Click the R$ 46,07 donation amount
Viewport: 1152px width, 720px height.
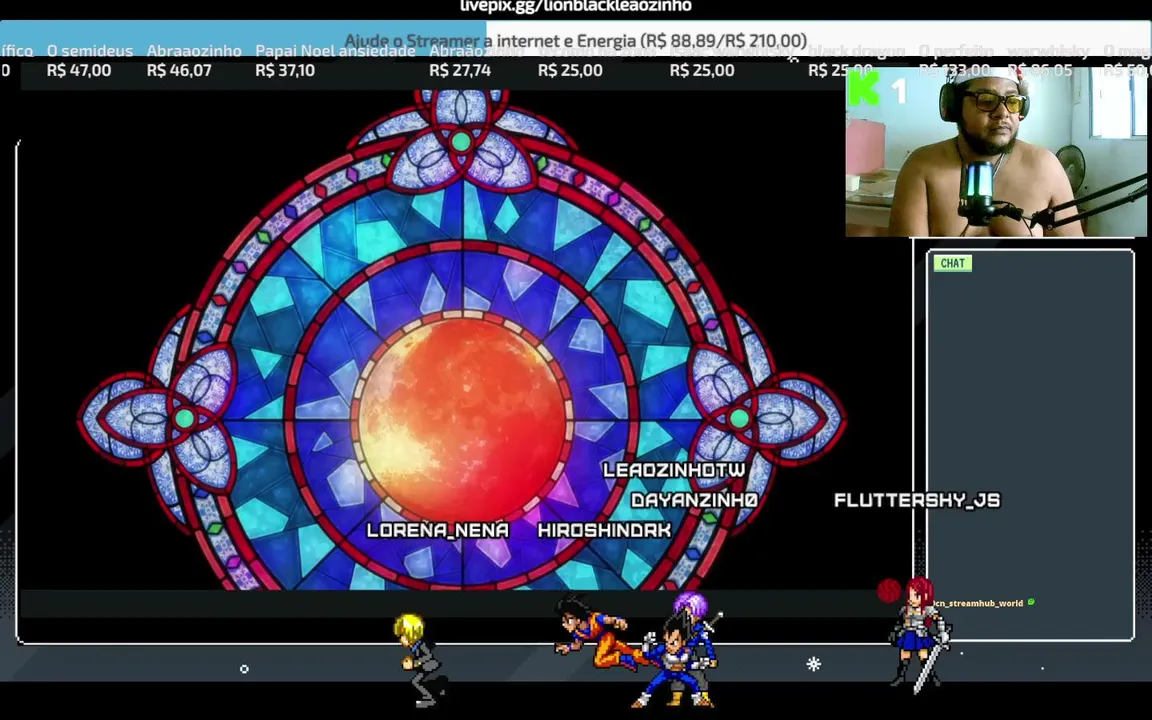coord(179,71)
